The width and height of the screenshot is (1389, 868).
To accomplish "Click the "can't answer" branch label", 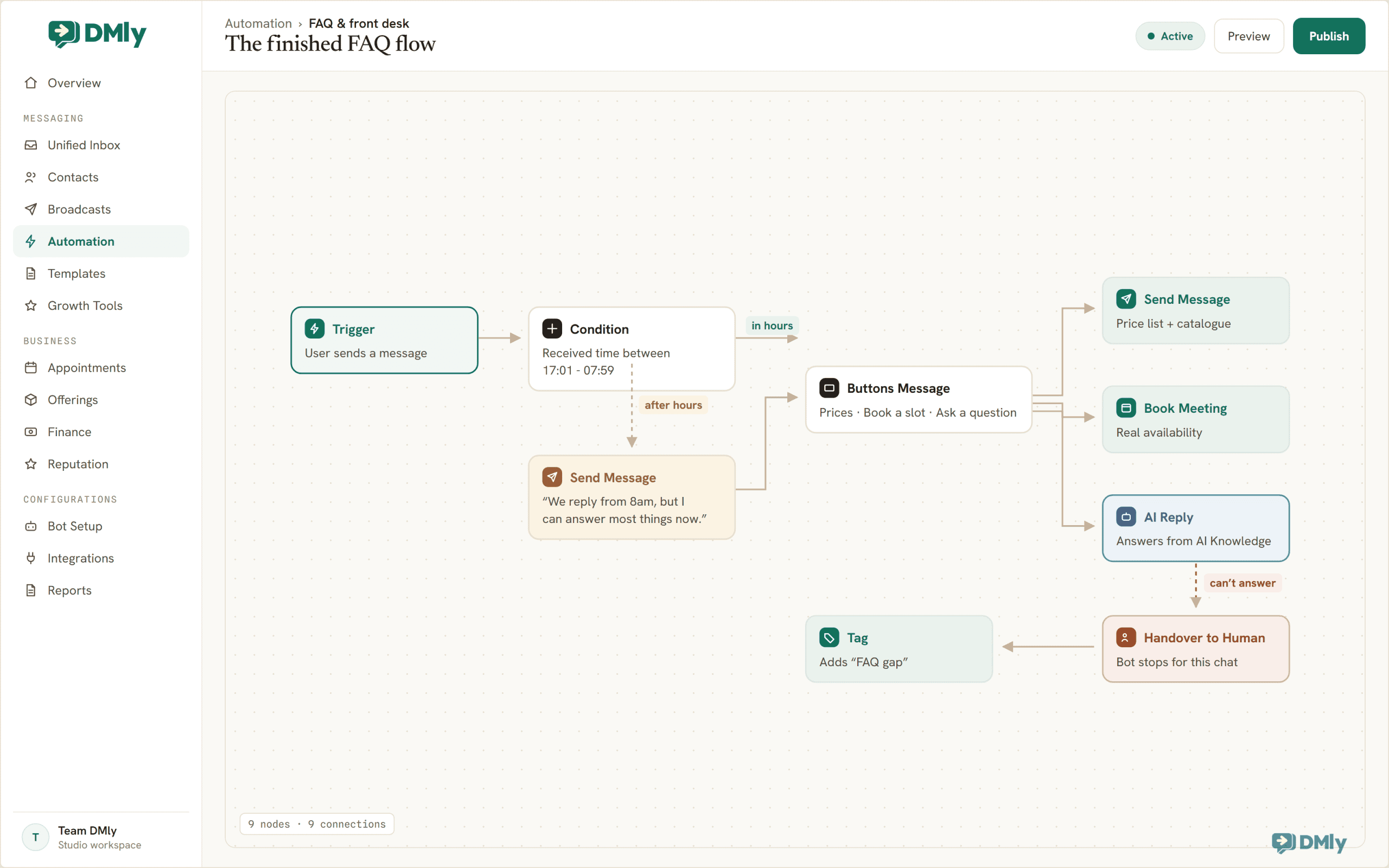I will click(1242, 583).
